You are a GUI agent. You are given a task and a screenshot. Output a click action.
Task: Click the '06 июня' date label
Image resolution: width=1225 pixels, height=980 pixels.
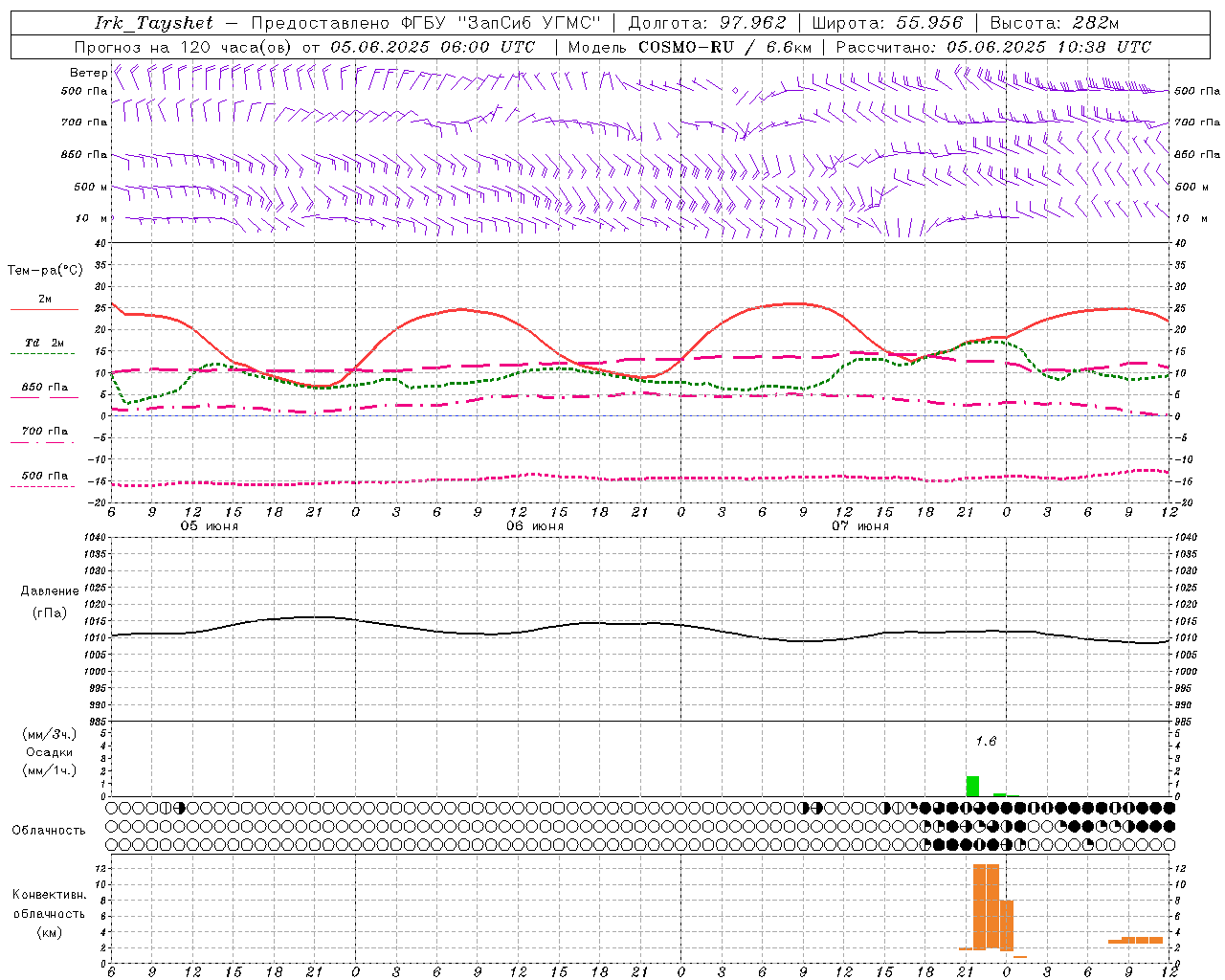coord(535,526)
